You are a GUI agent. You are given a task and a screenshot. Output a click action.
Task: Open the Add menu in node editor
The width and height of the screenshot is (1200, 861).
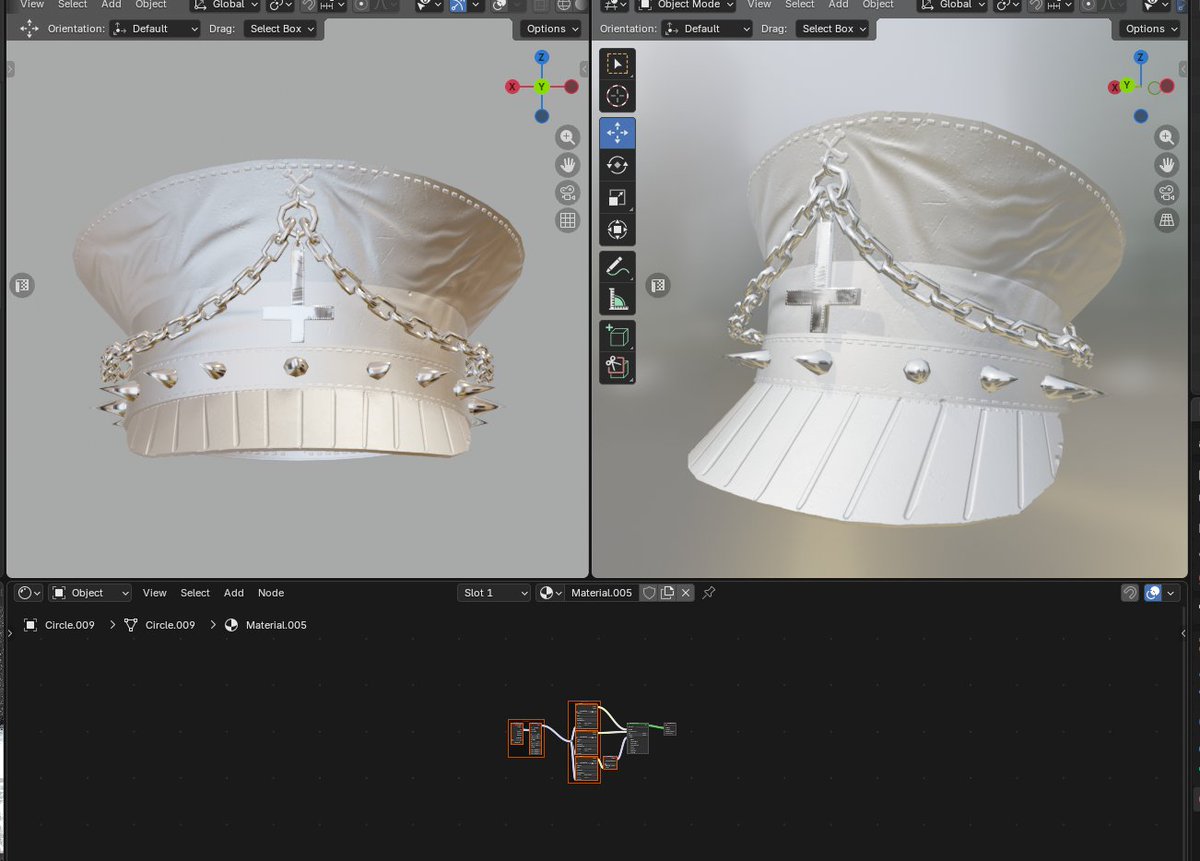[234, 593]
